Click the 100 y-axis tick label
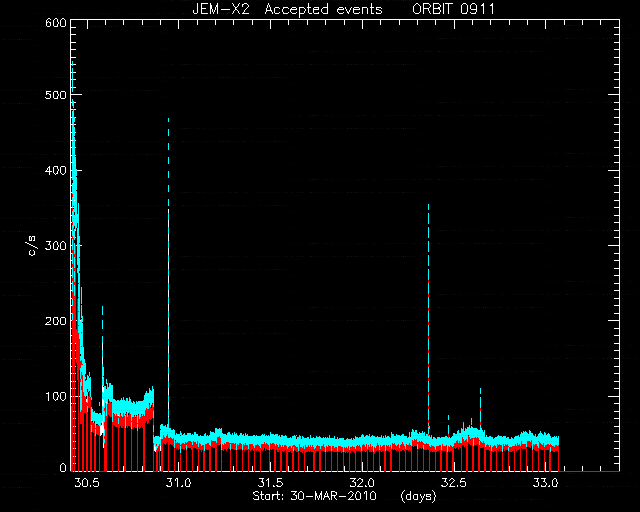This screenshot has height=512, width=640. click(56, 396)
